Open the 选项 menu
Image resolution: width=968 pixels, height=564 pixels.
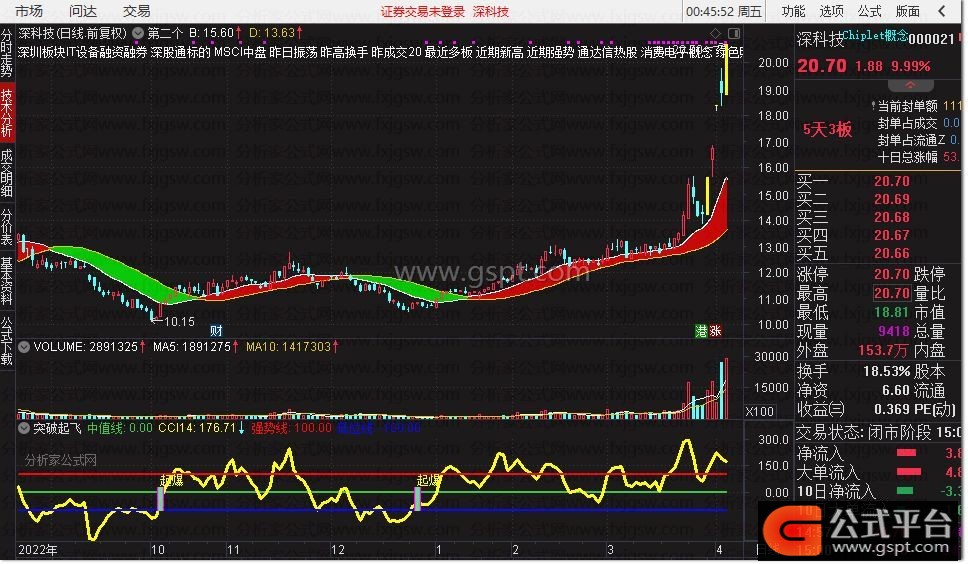[x=831, y=11]
